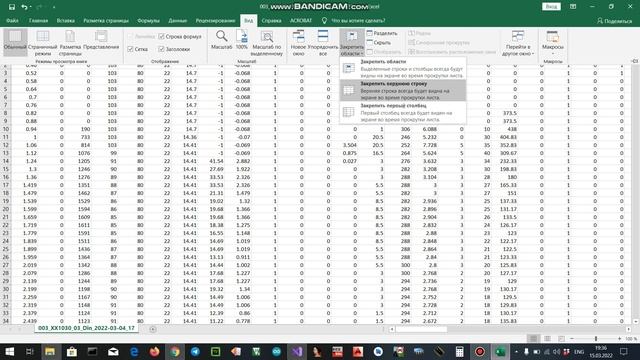Open the Разметка страницы ribbon tab

106,20
